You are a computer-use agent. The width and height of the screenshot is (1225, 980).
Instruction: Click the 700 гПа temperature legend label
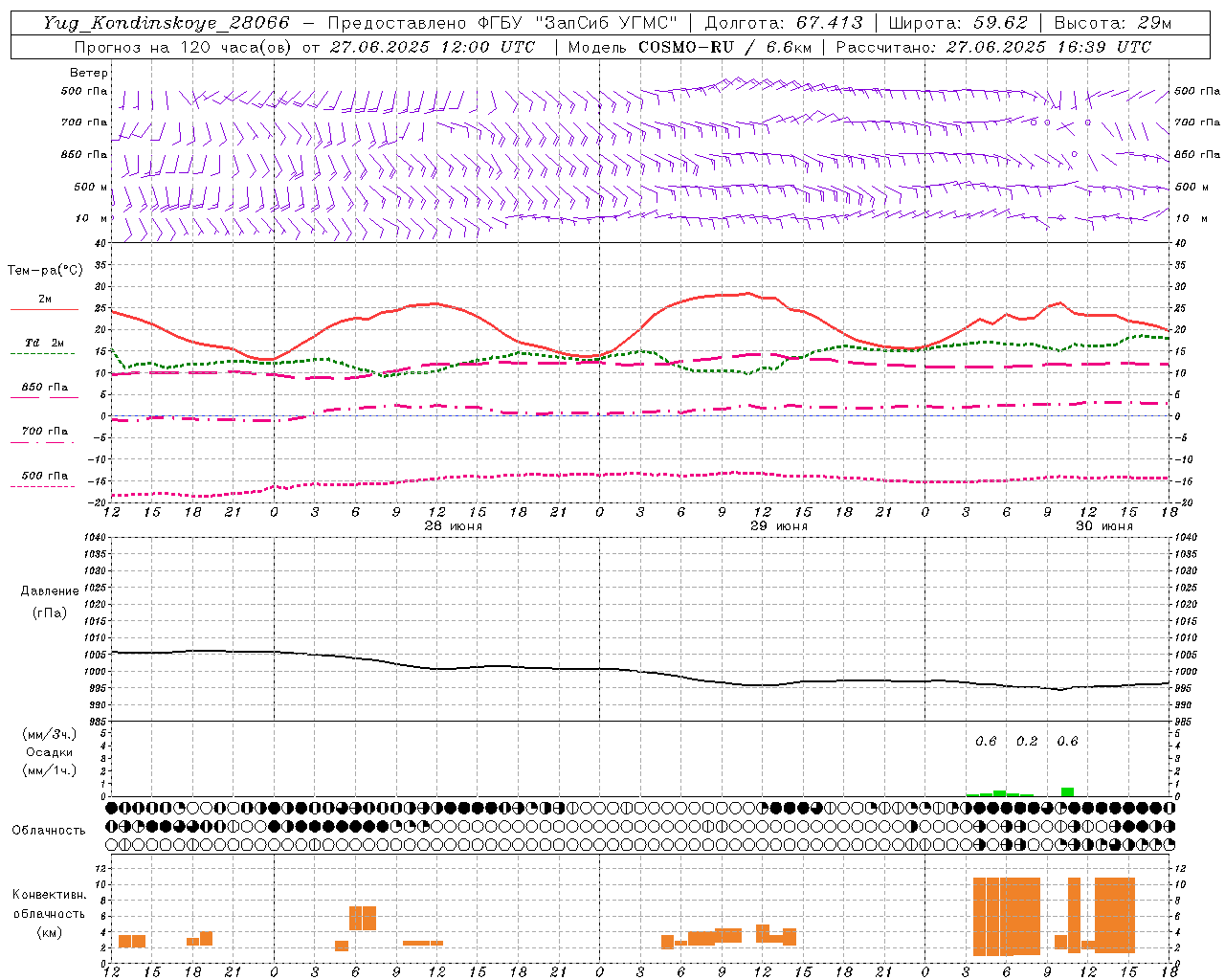[45, 431]
